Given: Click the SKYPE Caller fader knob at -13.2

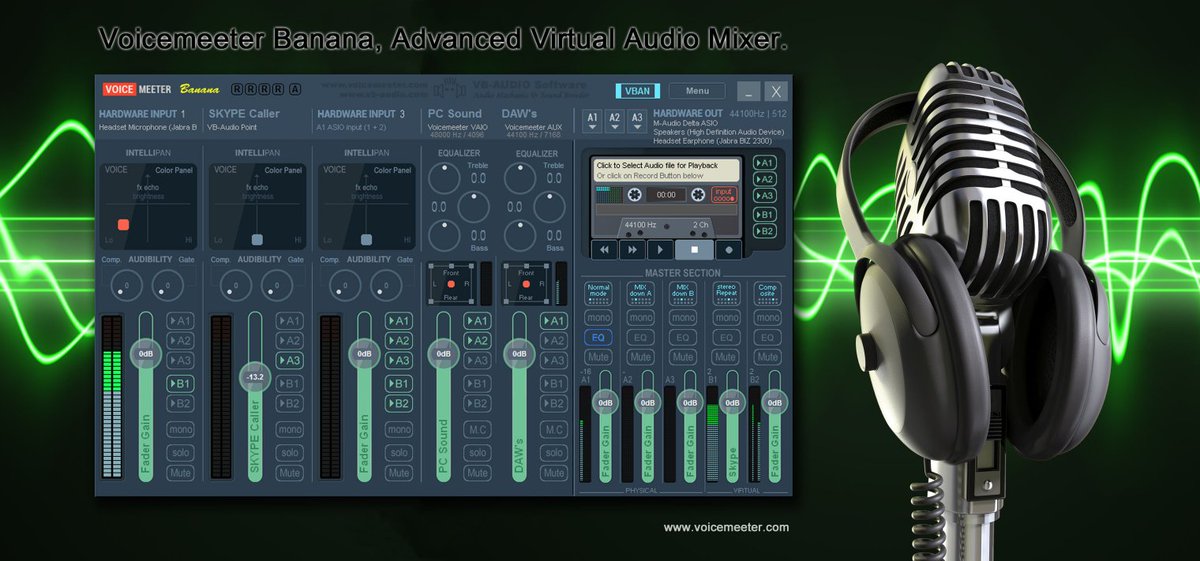Looking at the screenshot, I should (255, 376).
